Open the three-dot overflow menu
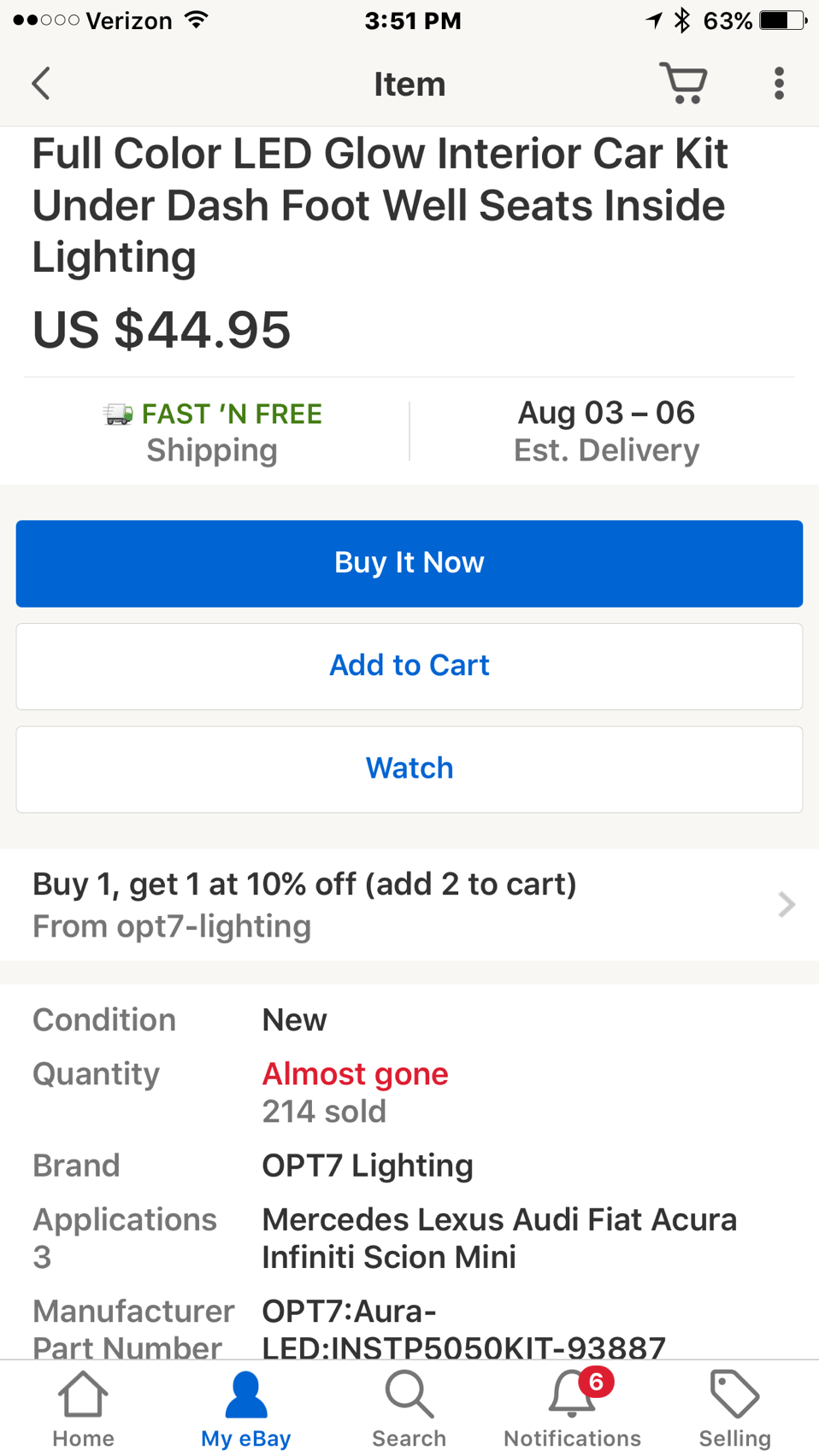819x1456 pixels. coord(779,84)
